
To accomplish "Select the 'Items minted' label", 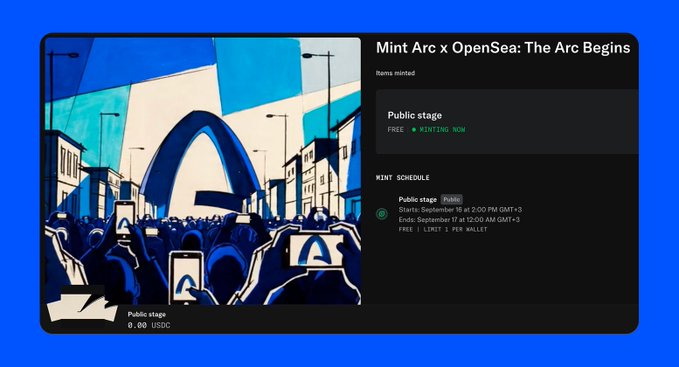I will pos(395,73).
